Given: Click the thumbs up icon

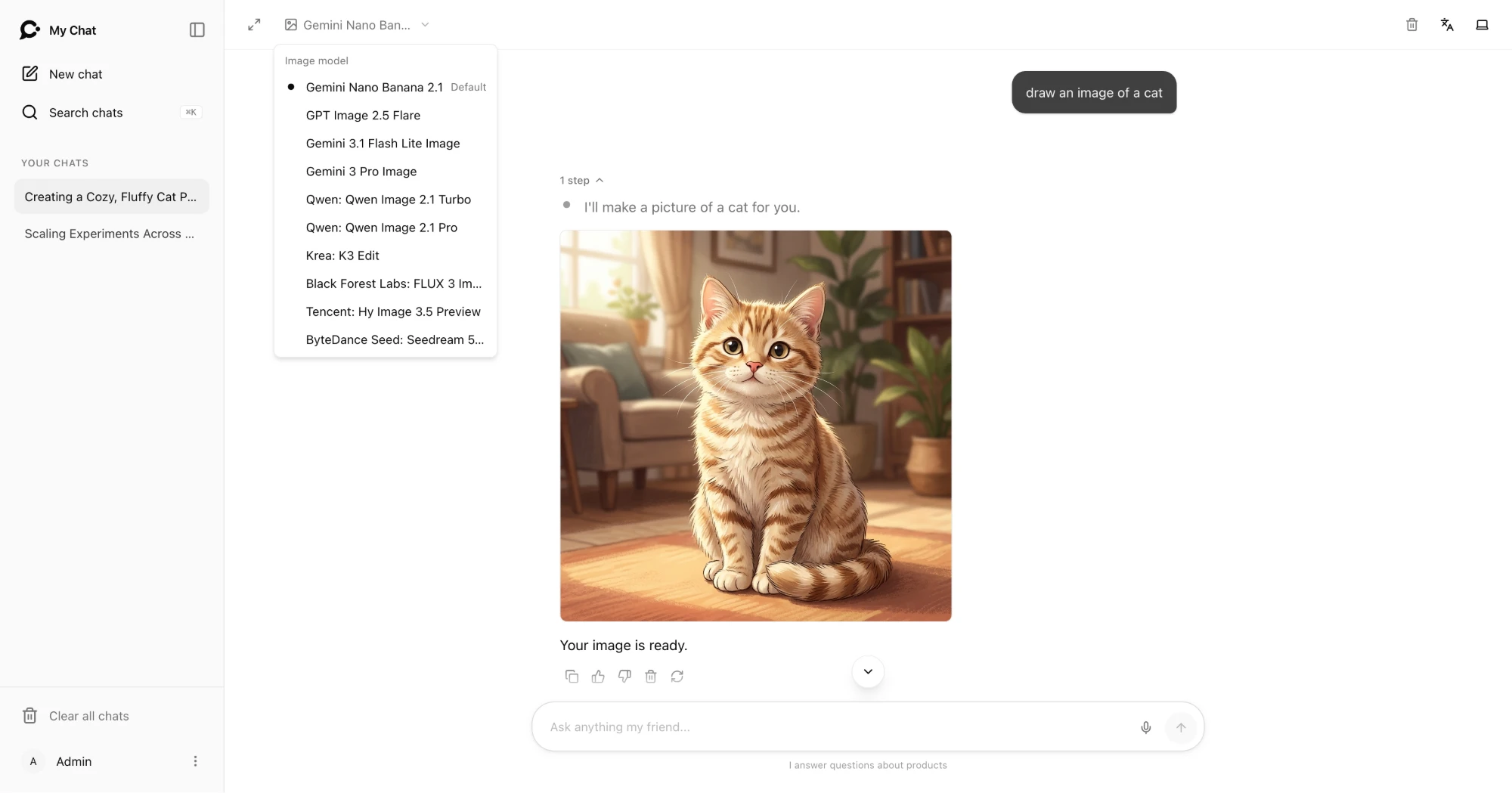Looking at the screenshot, I should (x=598, y=677).
